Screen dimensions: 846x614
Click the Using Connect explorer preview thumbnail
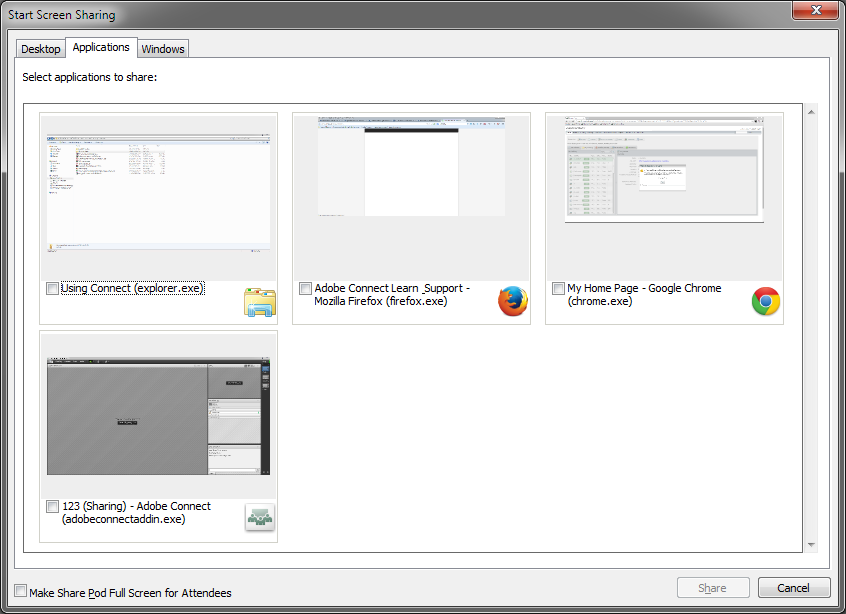(157, 190)
